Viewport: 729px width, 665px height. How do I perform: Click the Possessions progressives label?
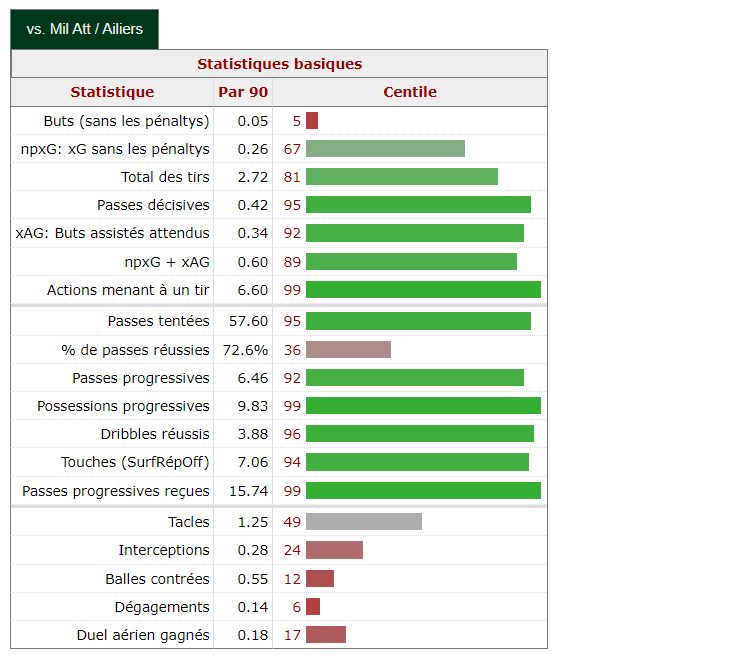point(123,406)
